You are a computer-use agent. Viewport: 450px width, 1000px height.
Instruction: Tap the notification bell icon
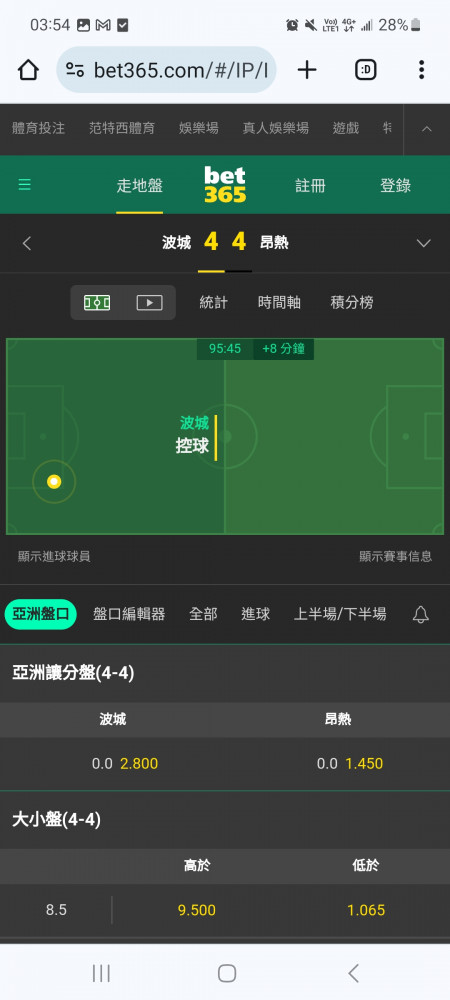coord(420,614)
